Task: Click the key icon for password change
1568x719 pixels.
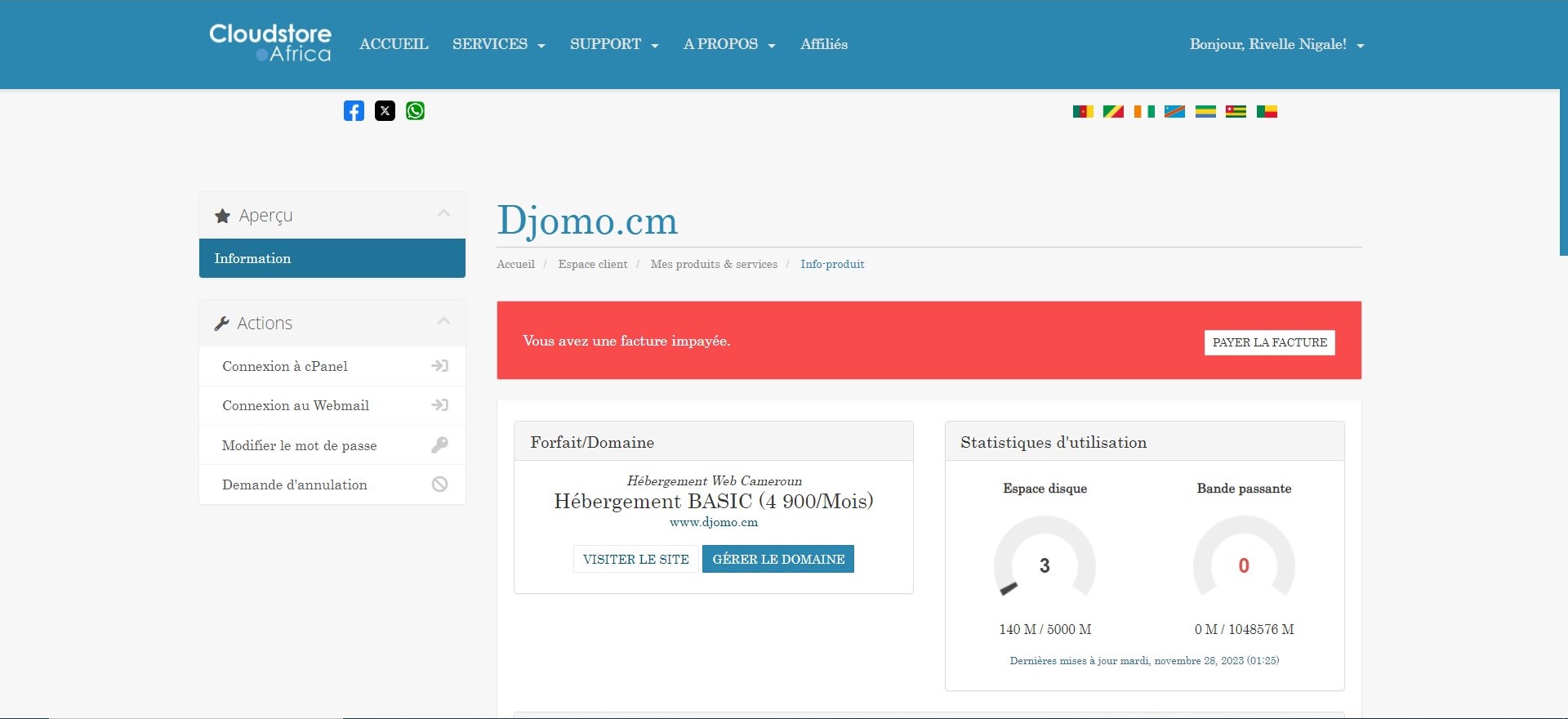Action: pyautogui.click(x=439, y=445)
